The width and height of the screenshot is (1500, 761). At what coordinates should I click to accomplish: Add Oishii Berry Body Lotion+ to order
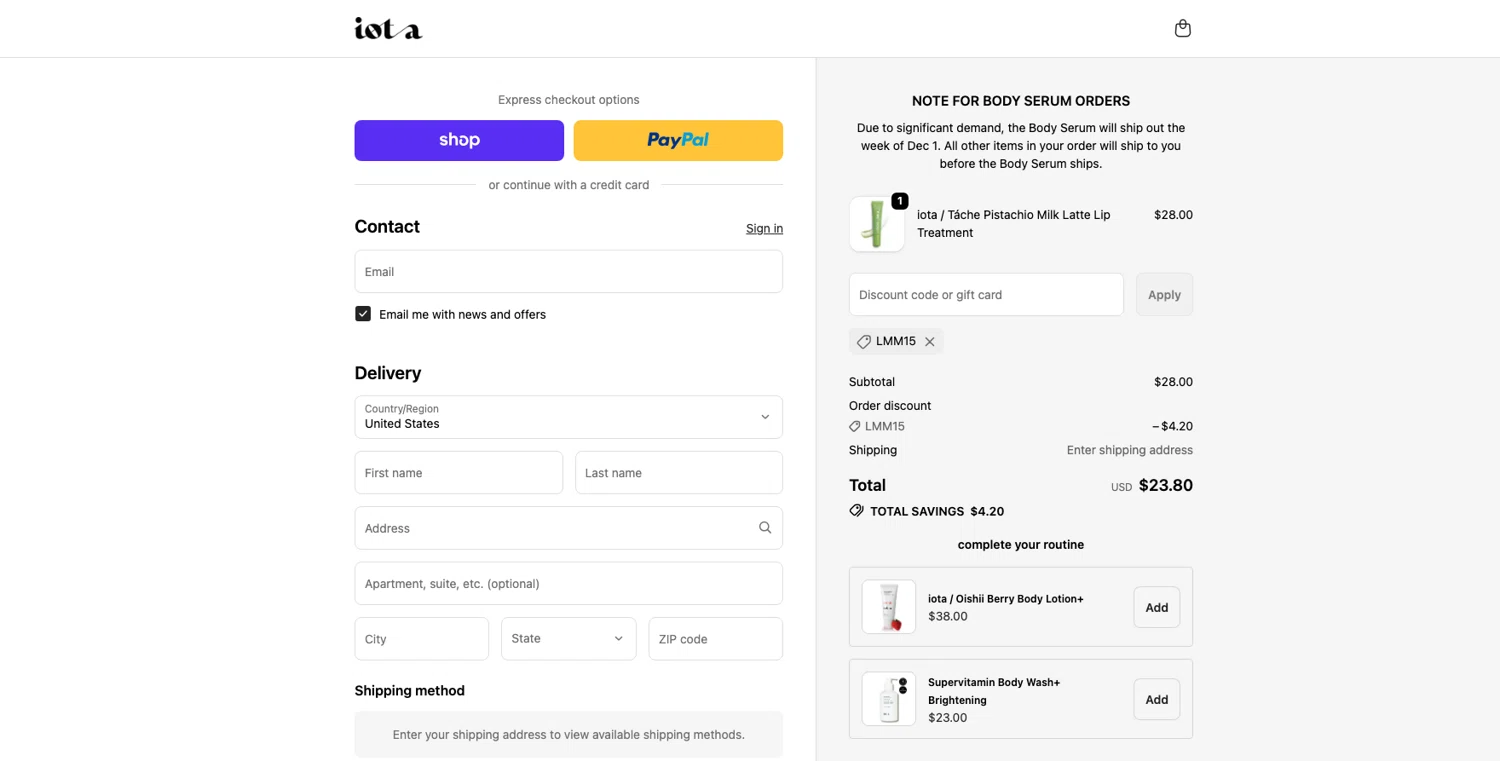point(1156,608)
